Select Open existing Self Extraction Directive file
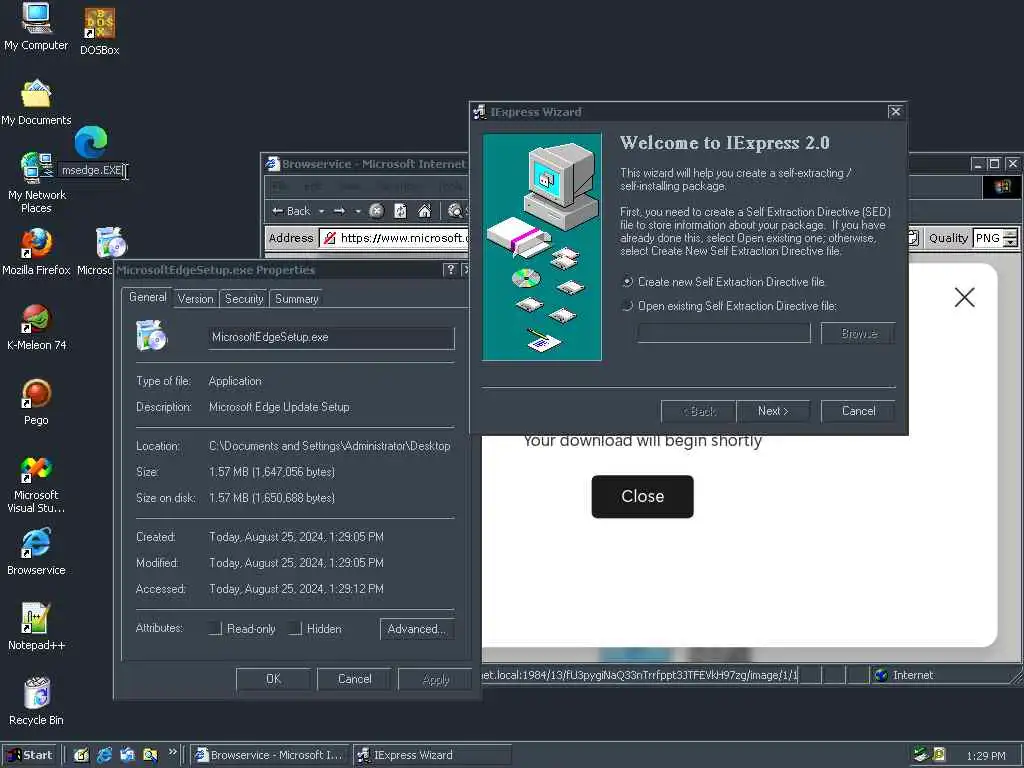Image resolution: width=1024 pixels, height=768 pixels. 729,306
